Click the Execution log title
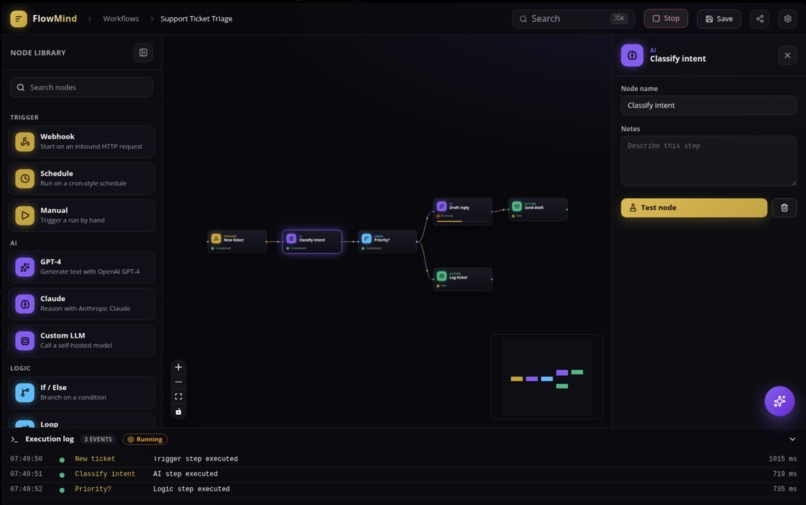 (x=49, y=439)
